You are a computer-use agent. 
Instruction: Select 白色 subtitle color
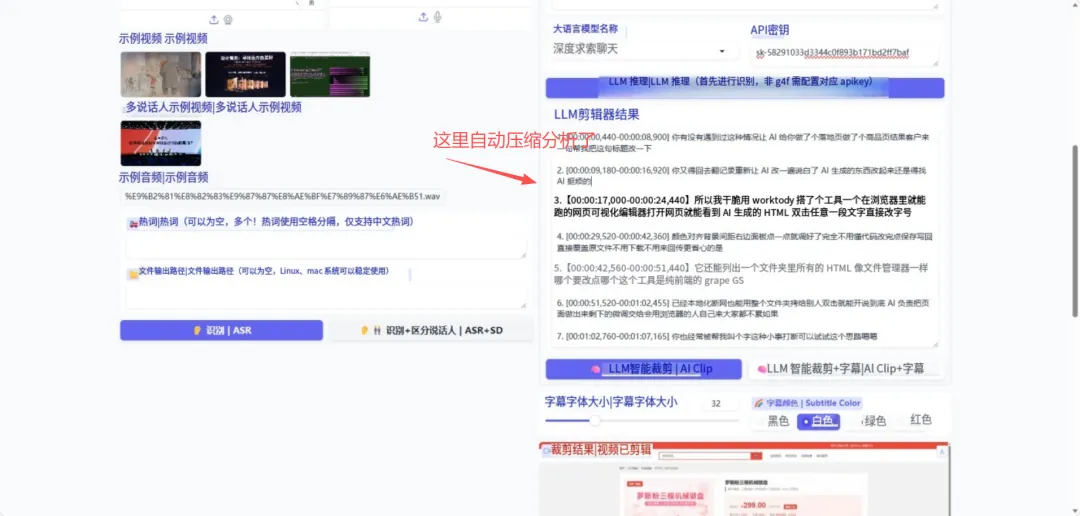(x=818, y=421)
